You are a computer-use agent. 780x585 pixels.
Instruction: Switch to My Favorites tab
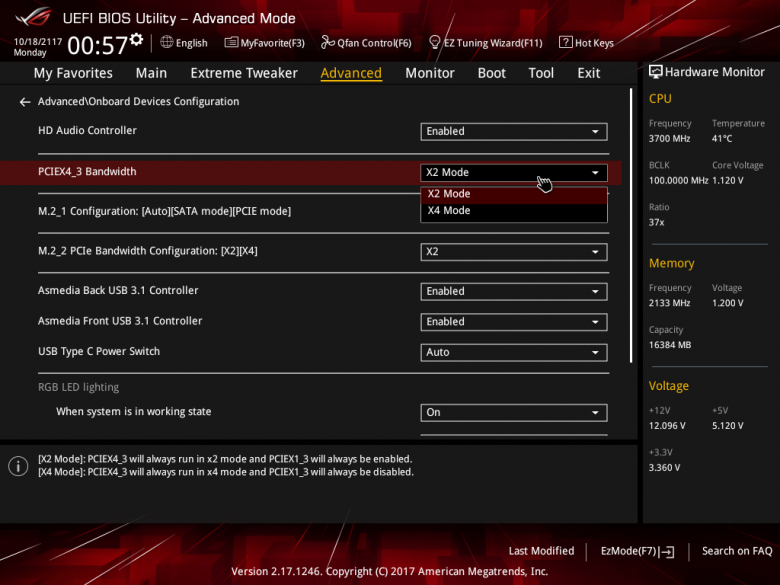click(x=73, y=73)
